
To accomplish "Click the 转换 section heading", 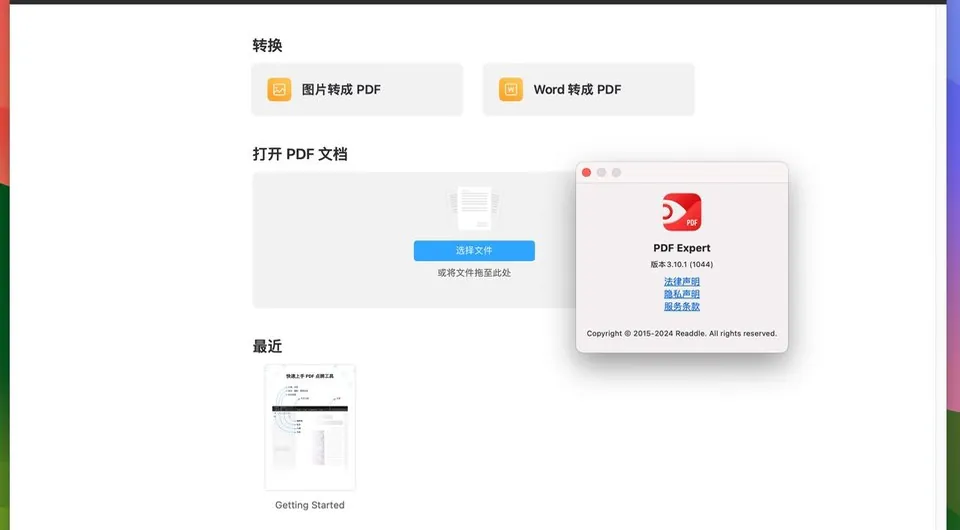I will [x=268, y=45].
